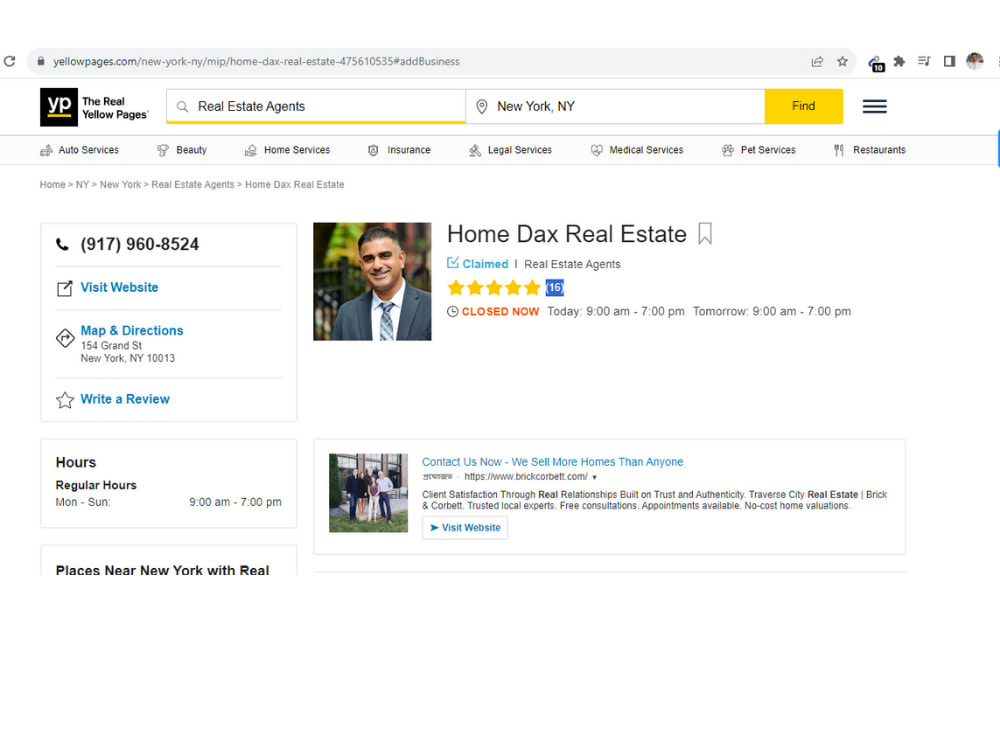The width and height of the screenshot is (1000, 750).
Task: Open the hamburger menu
Action: point(874,107)
